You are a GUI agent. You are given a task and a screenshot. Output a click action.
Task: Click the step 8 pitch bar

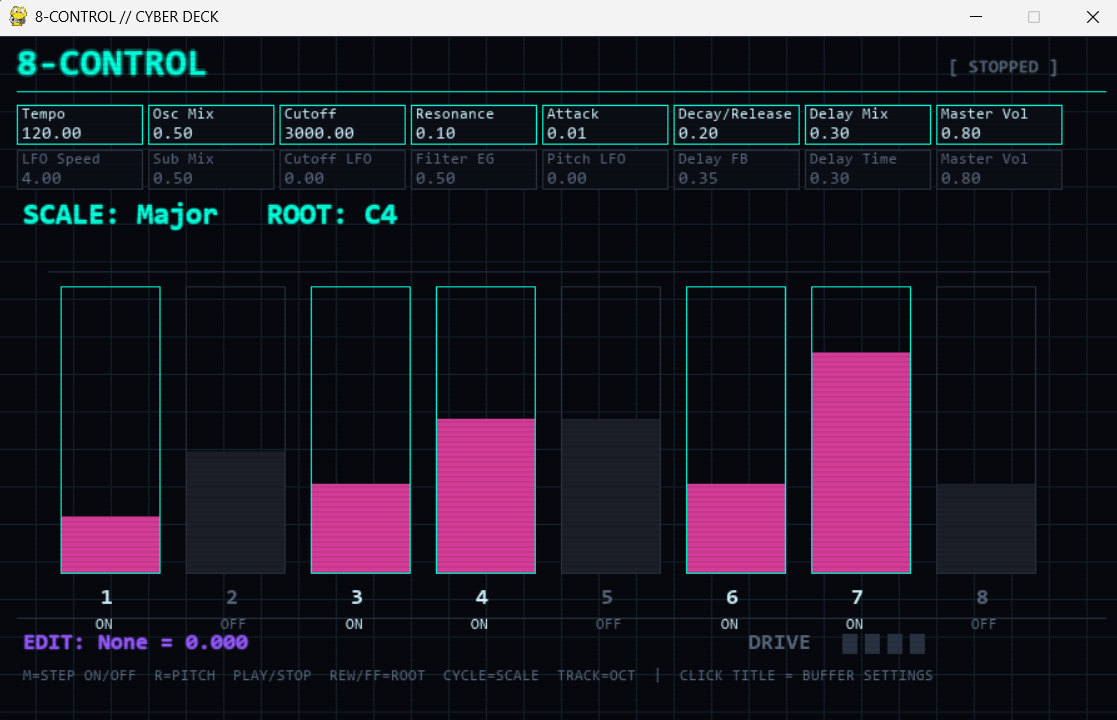tap(986, 429)
